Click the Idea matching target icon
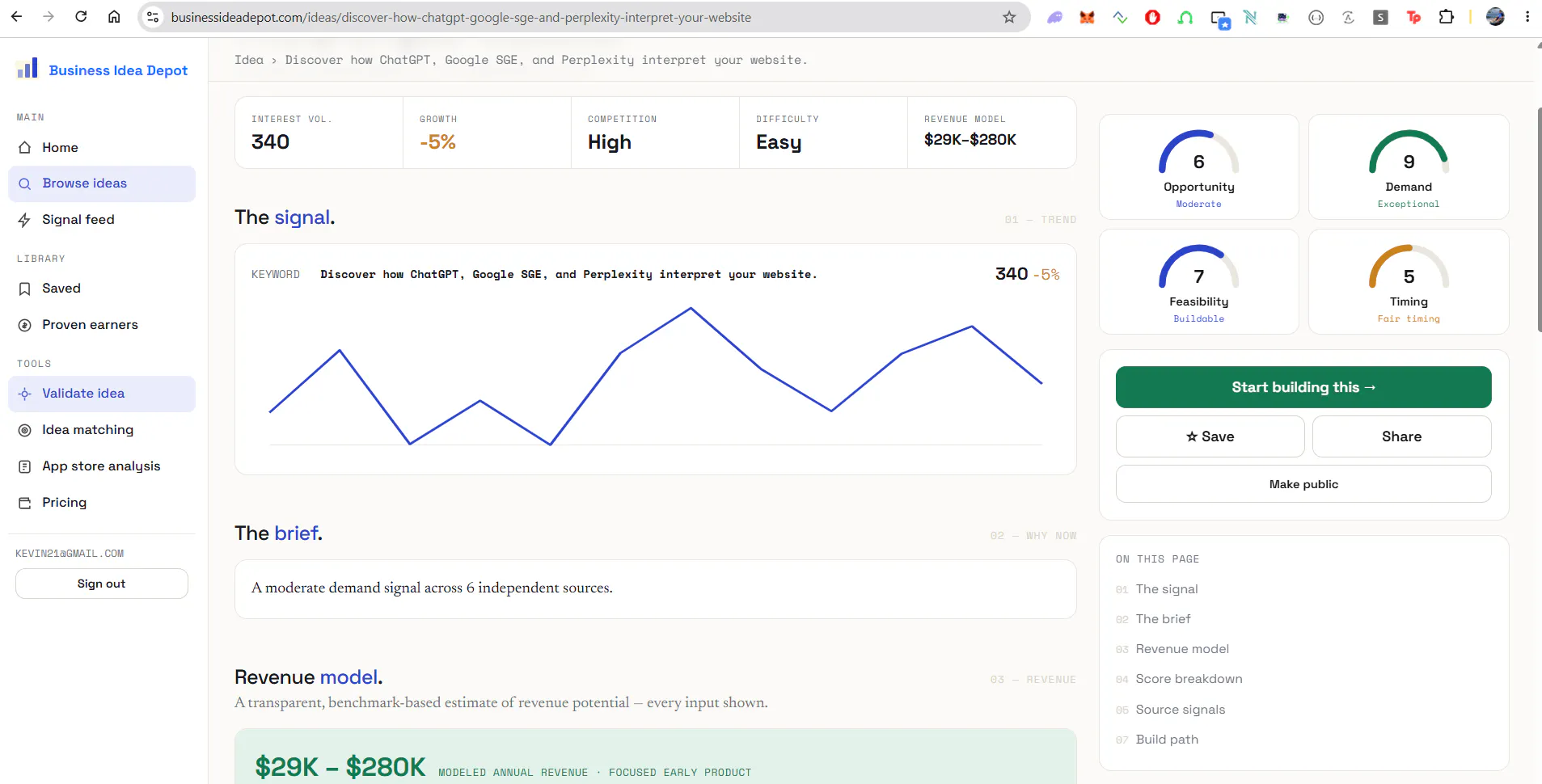1542x784 pixels. 25,430
